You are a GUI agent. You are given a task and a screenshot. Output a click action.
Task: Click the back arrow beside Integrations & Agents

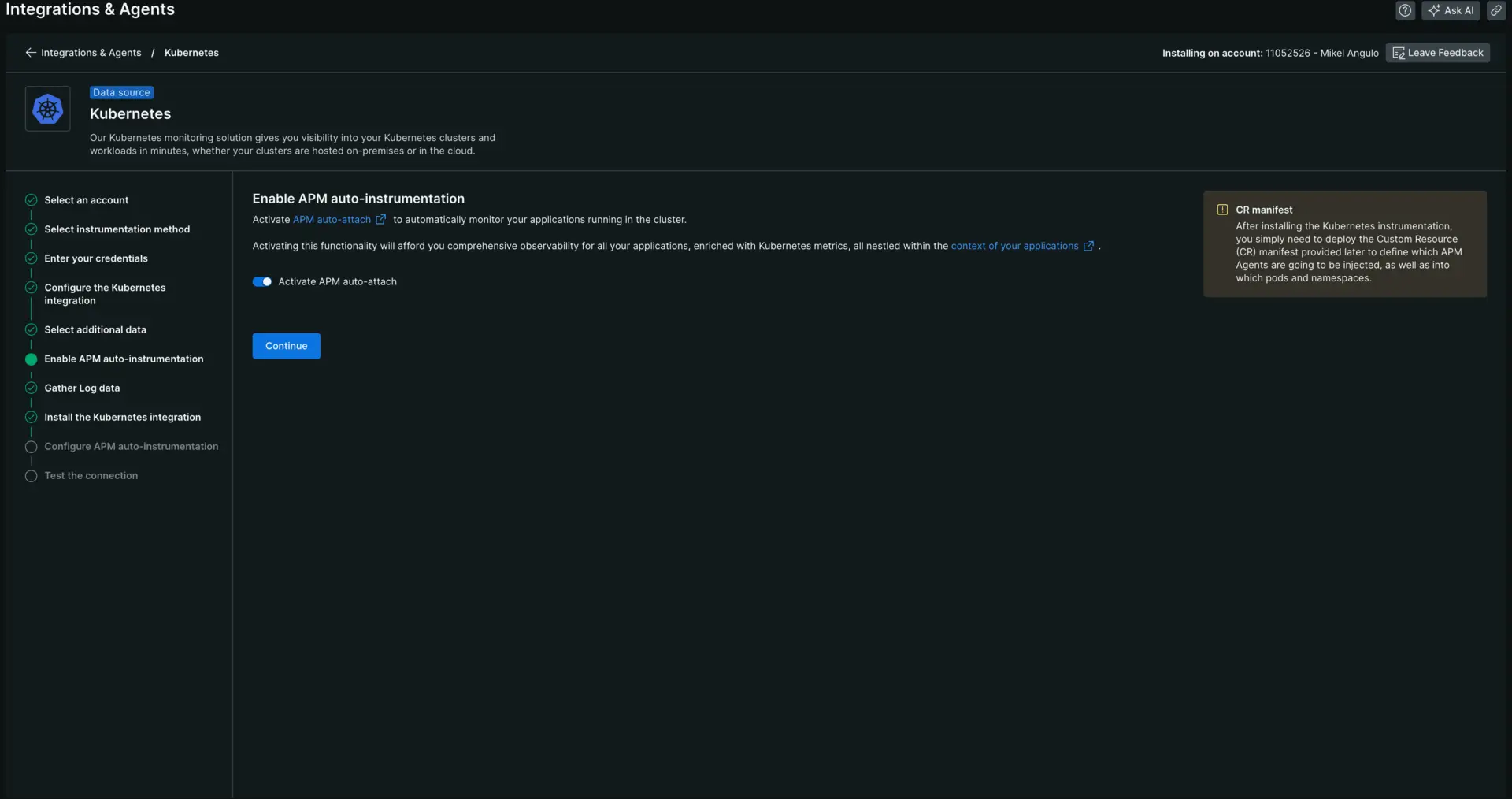30,52
